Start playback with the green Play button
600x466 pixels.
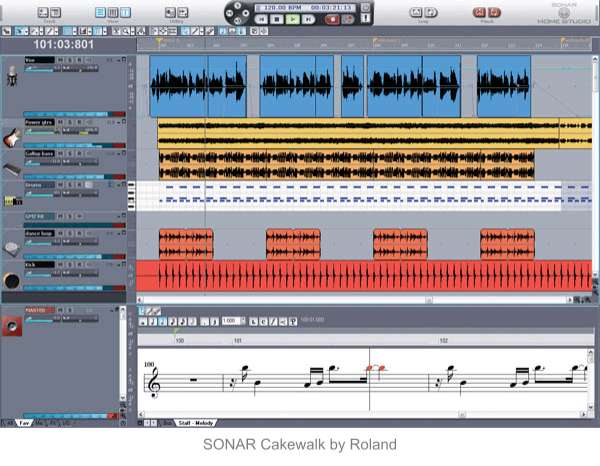click(x=293, y=19)
